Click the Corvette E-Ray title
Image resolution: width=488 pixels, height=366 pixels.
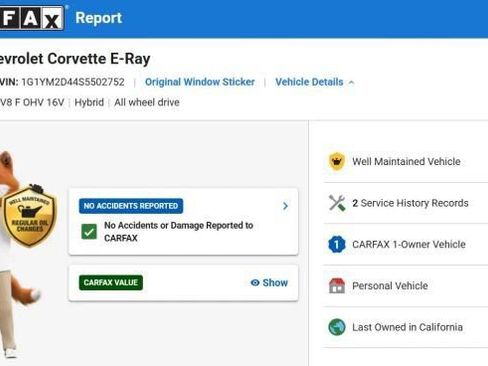pyautogui.click(x=75, y=59)
